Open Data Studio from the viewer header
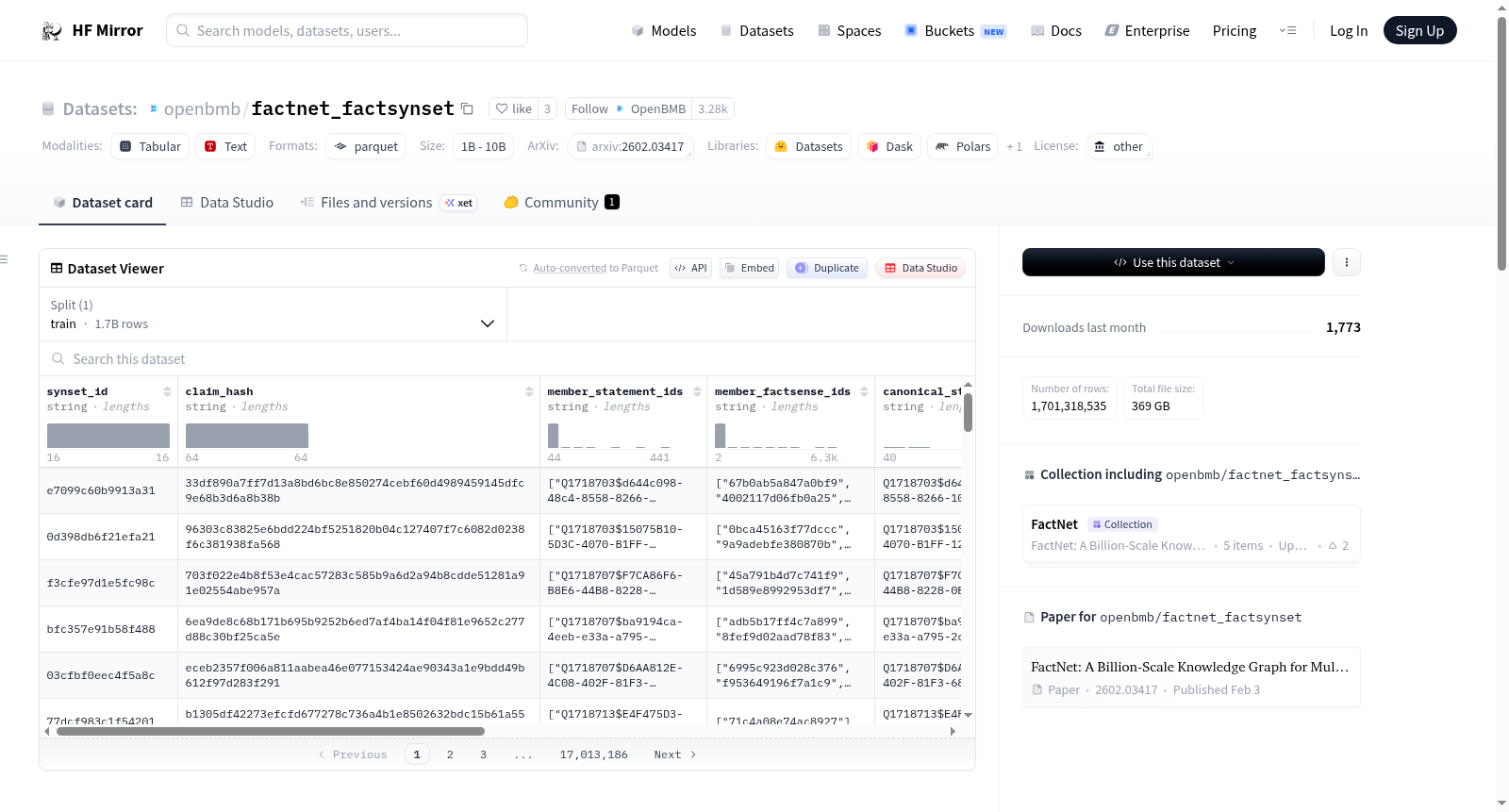Viewport: 1509px width, 812px height. (x=920, y=268)
